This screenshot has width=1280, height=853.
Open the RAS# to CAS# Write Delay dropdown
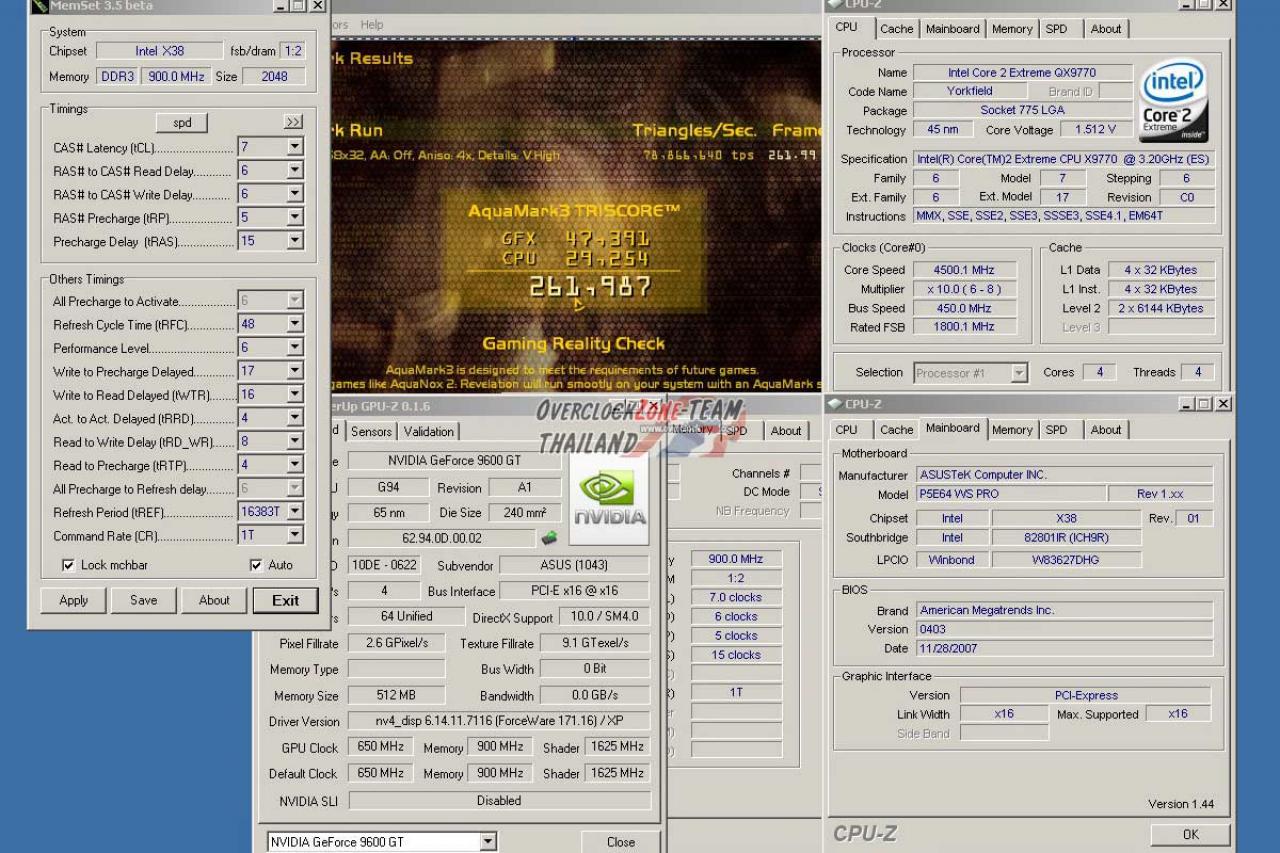(294, 194)
